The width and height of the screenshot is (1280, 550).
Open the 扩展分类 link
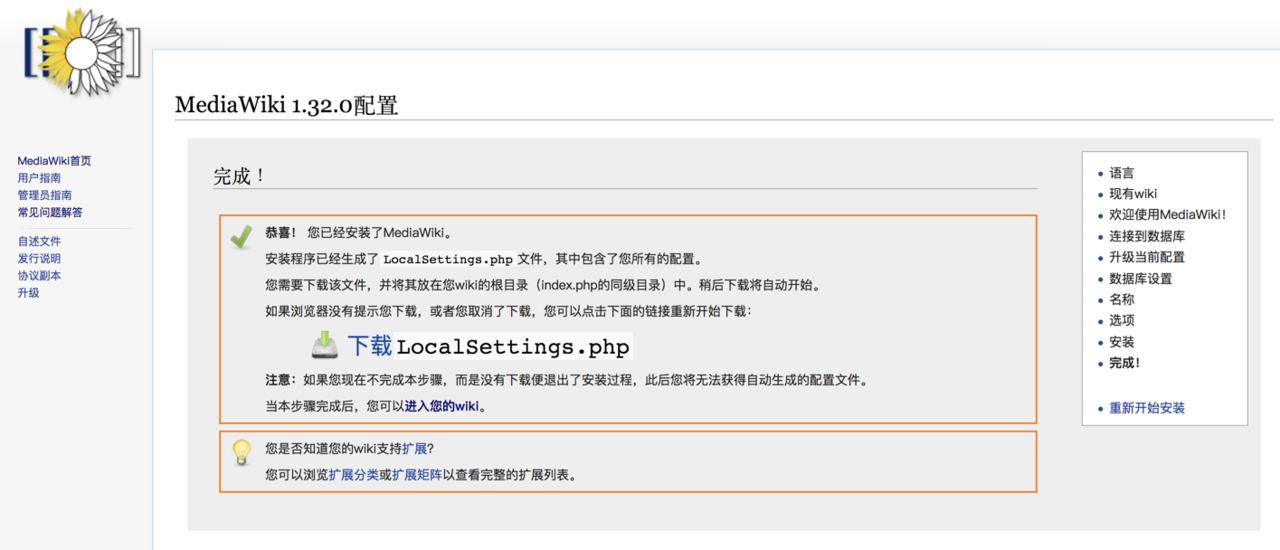click(x=354, y=475)
